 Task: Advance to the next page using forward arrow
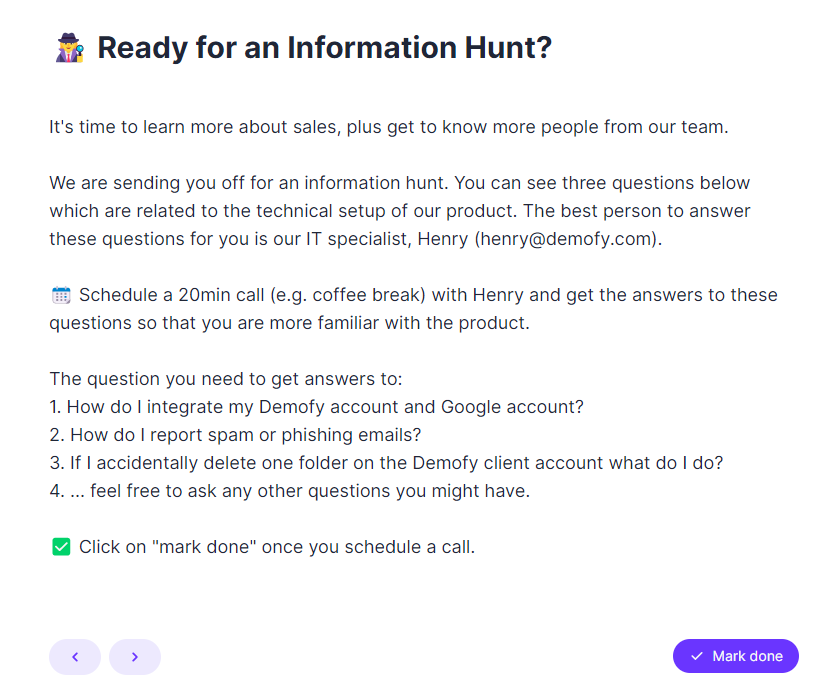(x=135, y=657)
